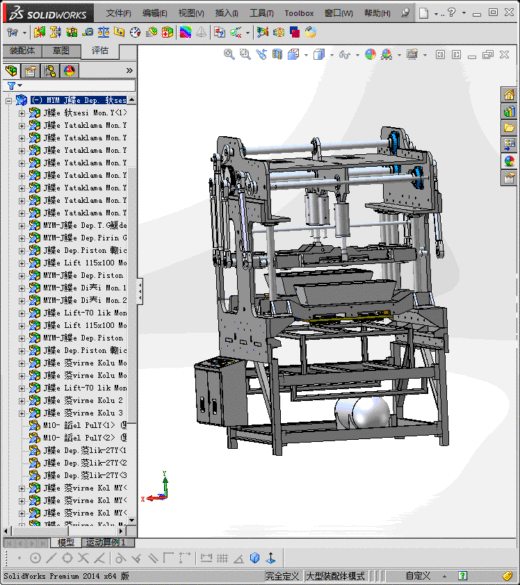Click the Clearance Verification icon
The height and width of the screenshot is (585, 520).
coord(56,32)
